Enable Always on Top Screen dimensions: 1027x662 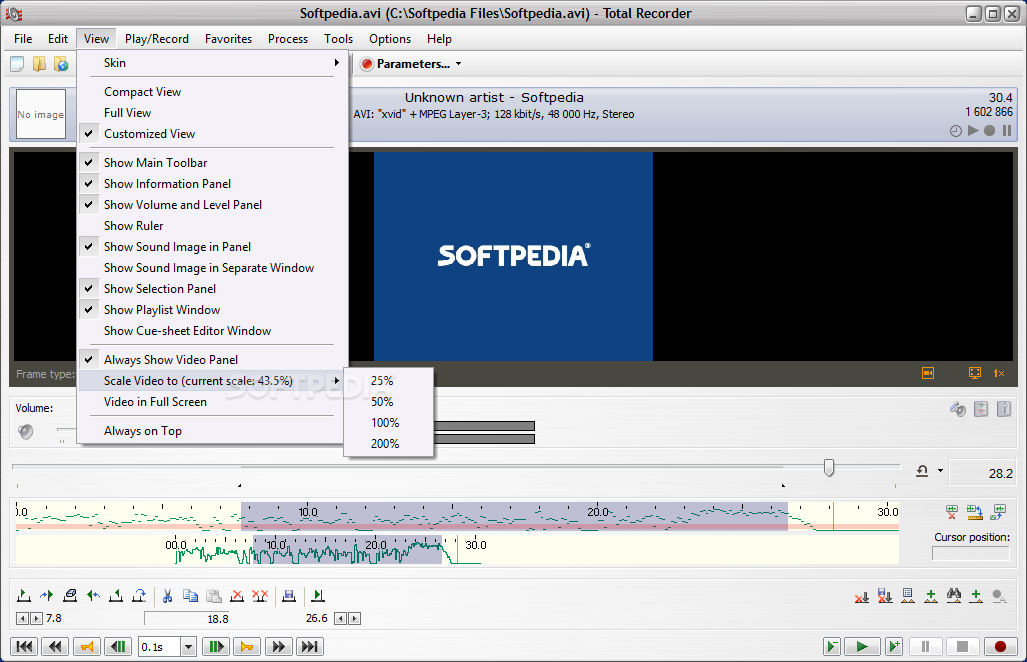(x=213, y=431)
